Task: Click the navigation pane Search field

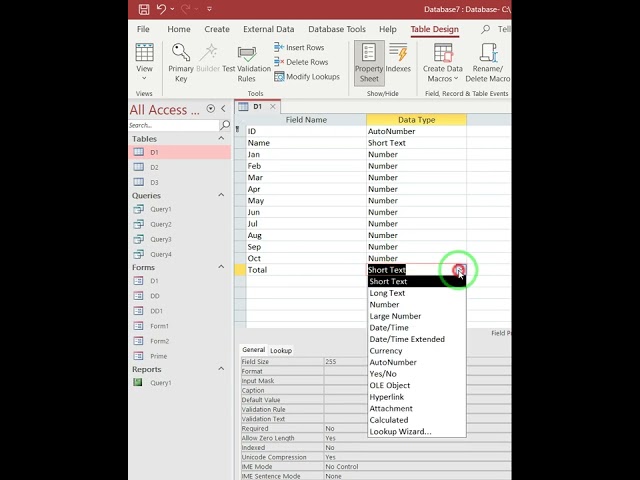Action: pyautogui.click(x=174, y=125)
